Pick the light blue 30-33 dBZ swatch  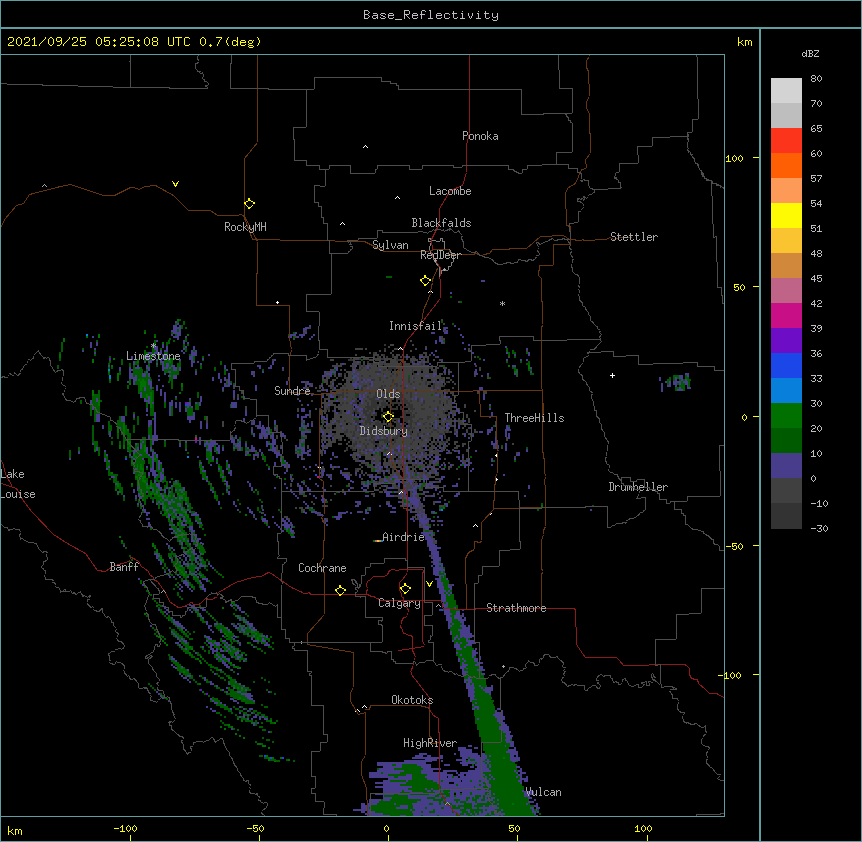786,390
